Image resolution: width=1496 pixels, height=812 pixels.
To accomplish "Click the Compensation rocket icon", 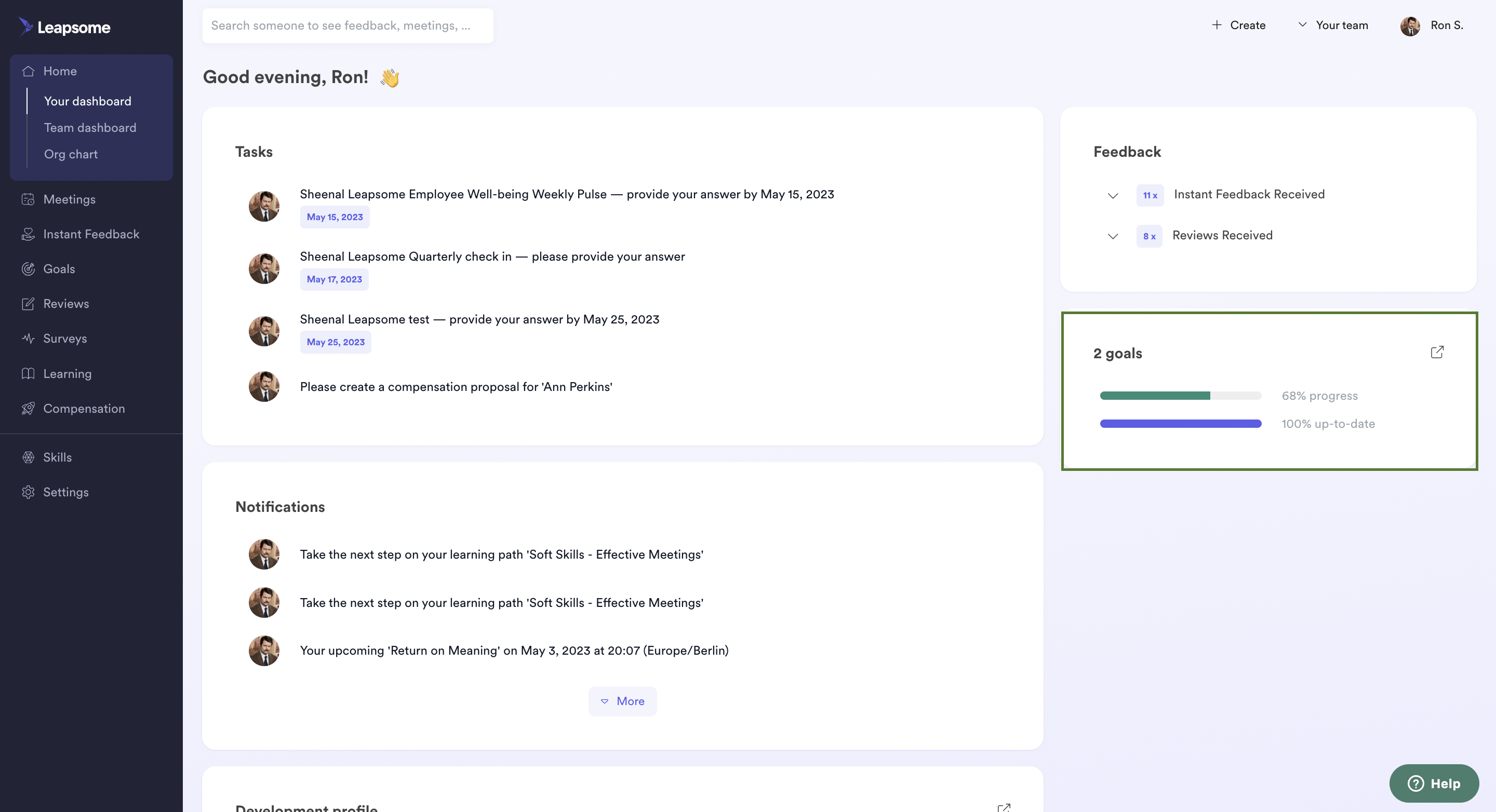I will [28, 408].
